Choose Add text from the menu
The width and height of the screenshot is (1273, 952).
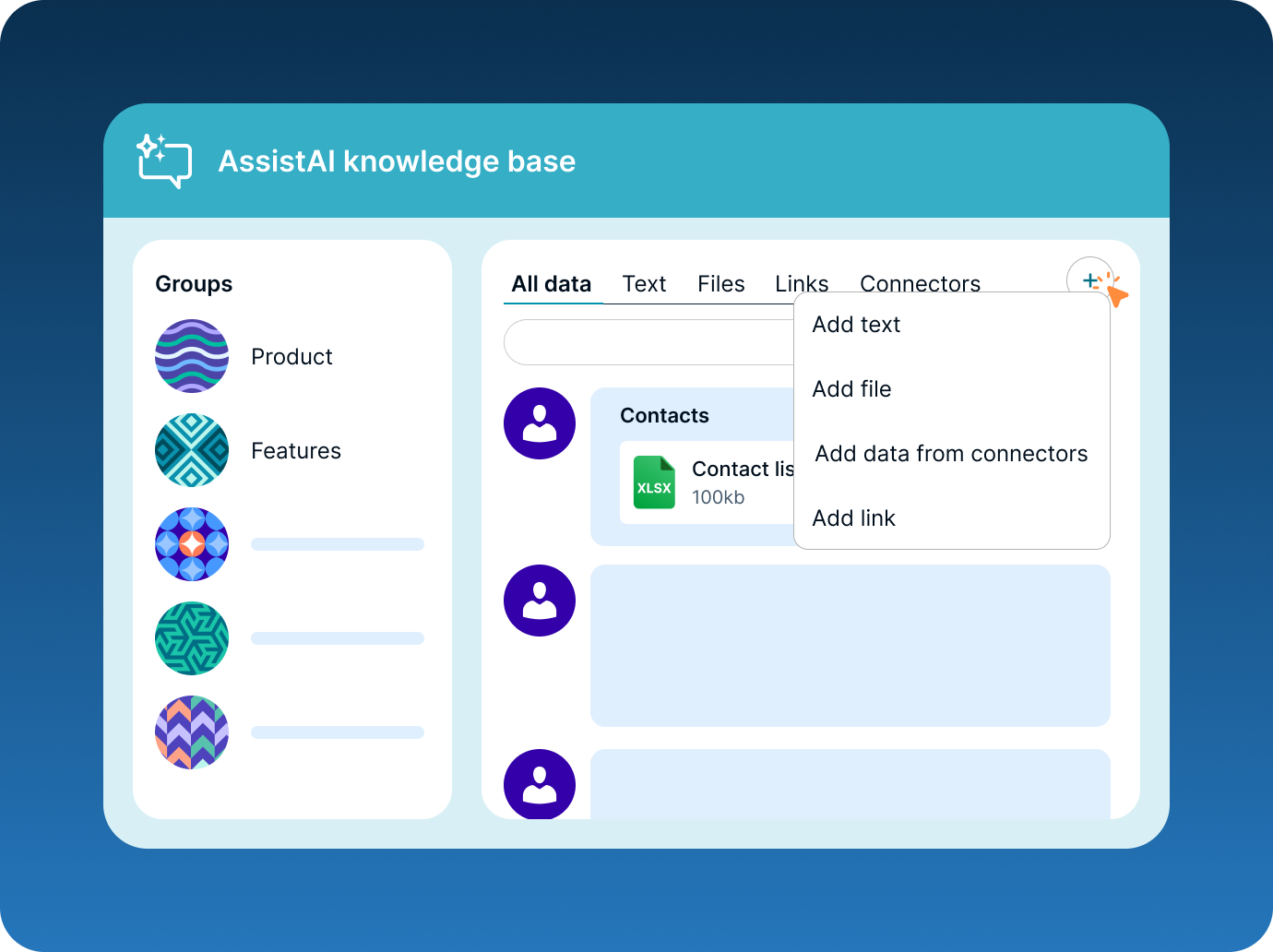(856, 325)
